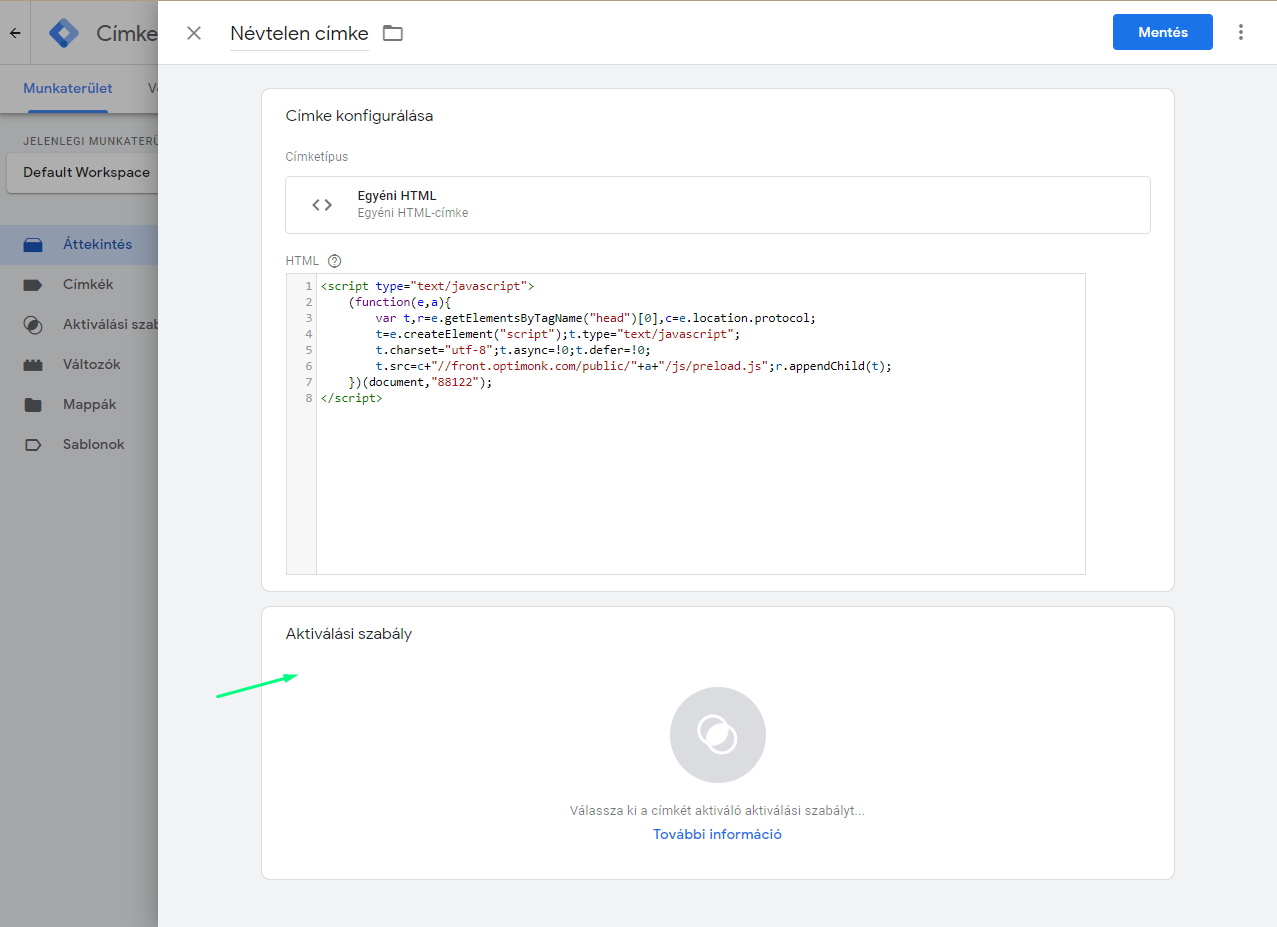Open the Default Workspace selector

coord(82,172)
